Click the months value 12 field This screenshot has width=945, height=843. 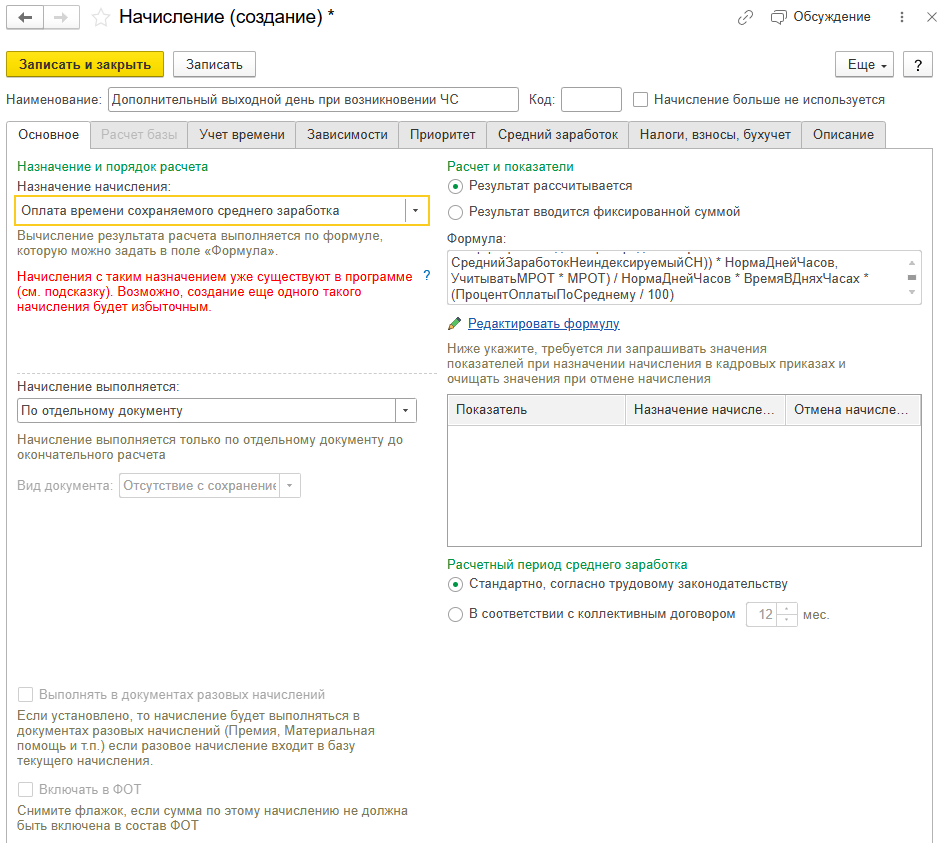[x=762, y=615]
